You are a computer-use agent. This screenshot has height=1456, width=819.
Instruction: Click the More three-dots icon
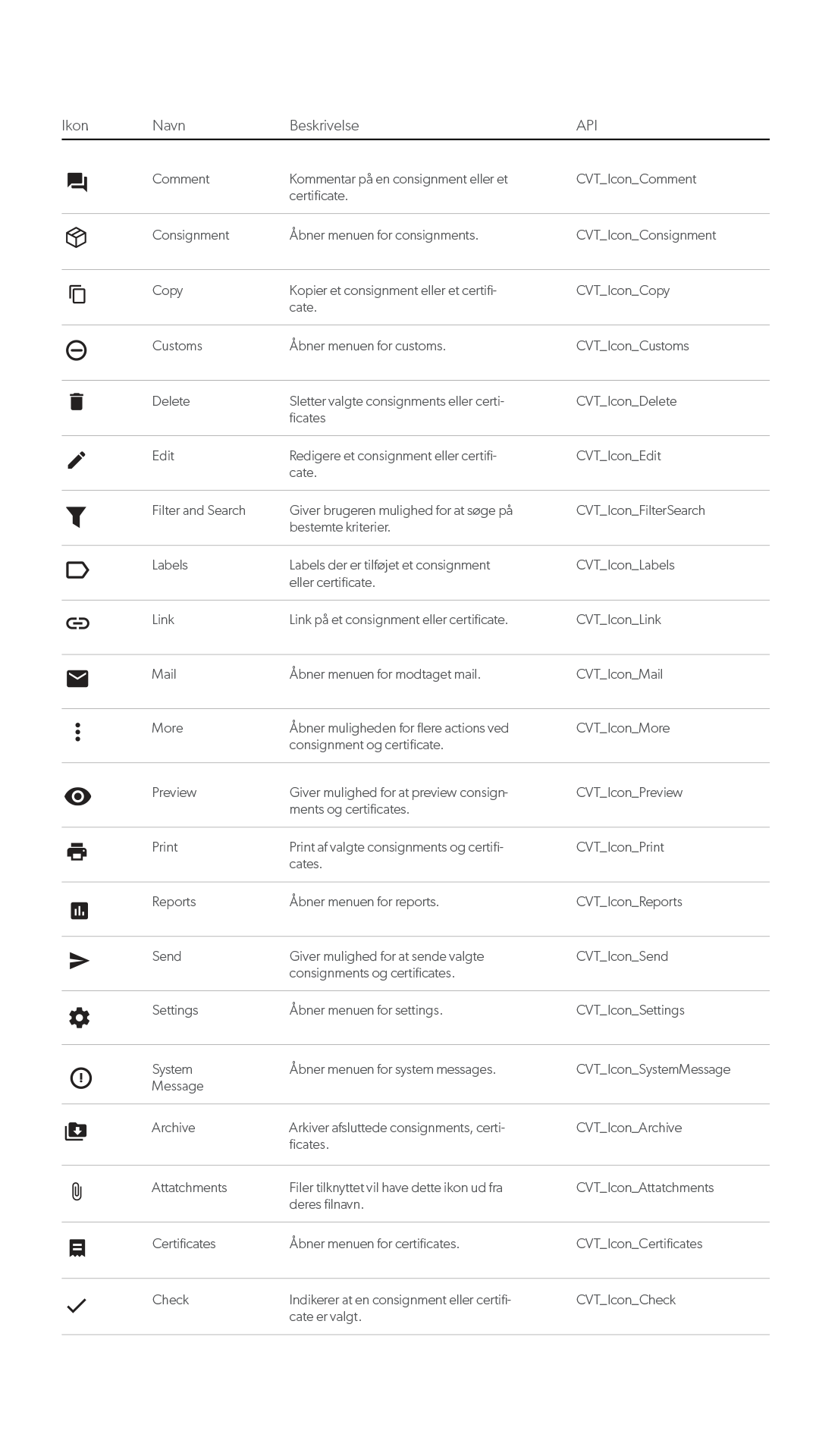click(x=77, y=732)
